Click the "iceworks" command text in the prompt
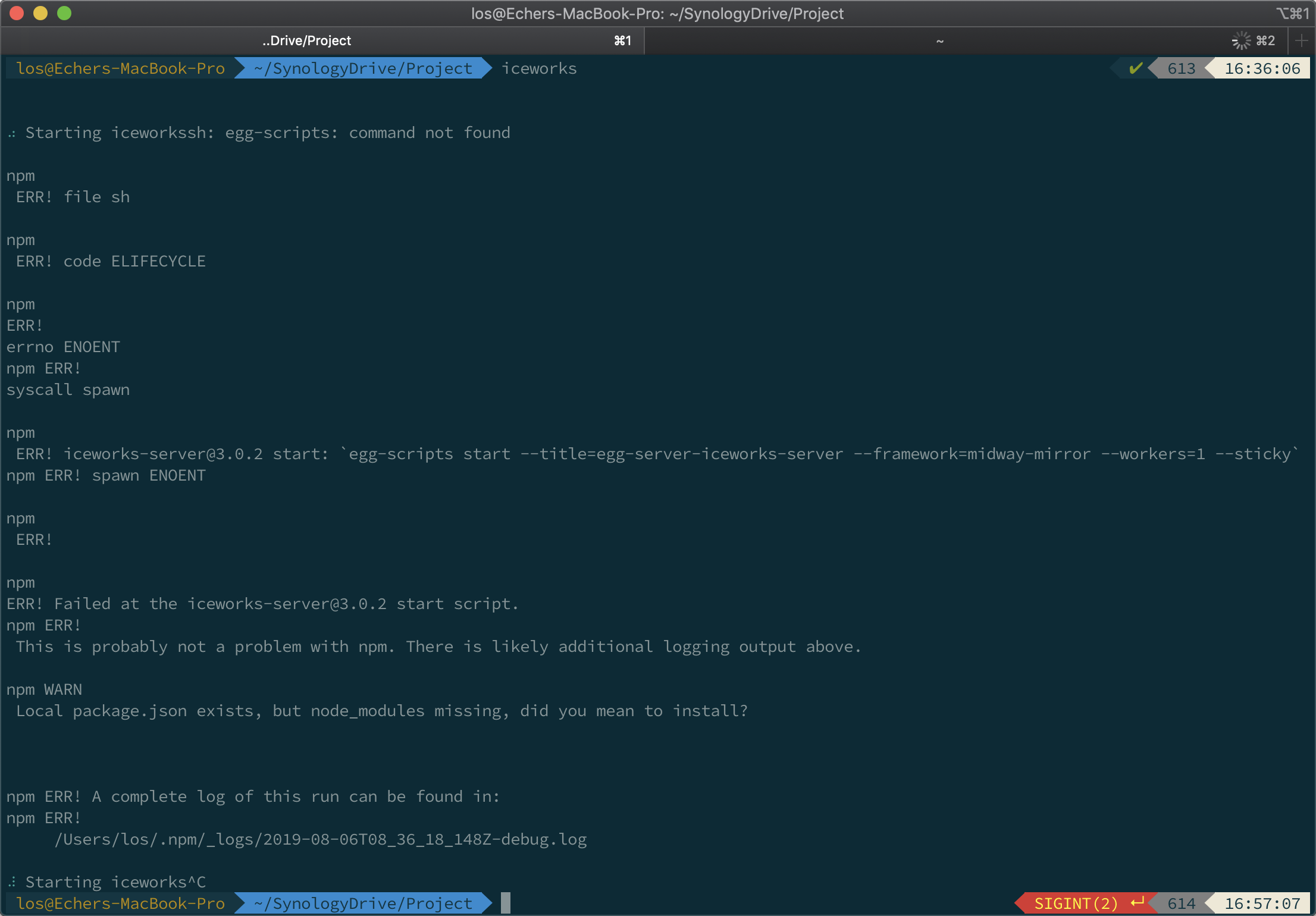Viewport: 1316px width, 916px height. 538,68
